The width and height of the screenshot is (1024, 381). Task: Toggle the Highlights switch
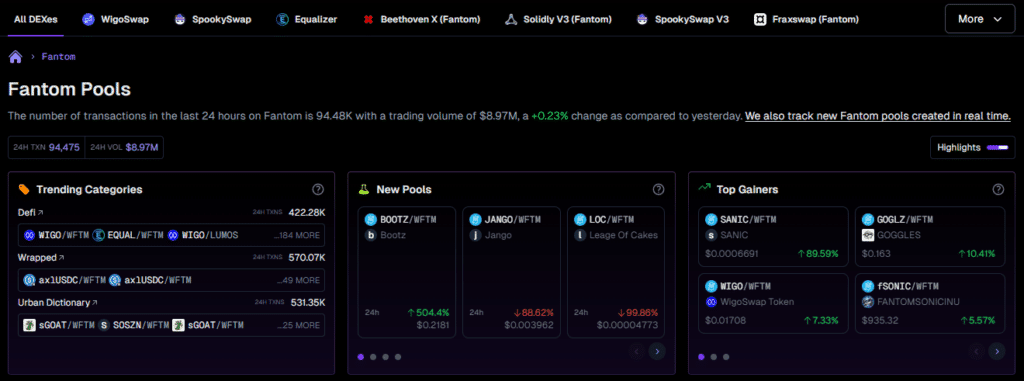[x=999, y=148]
